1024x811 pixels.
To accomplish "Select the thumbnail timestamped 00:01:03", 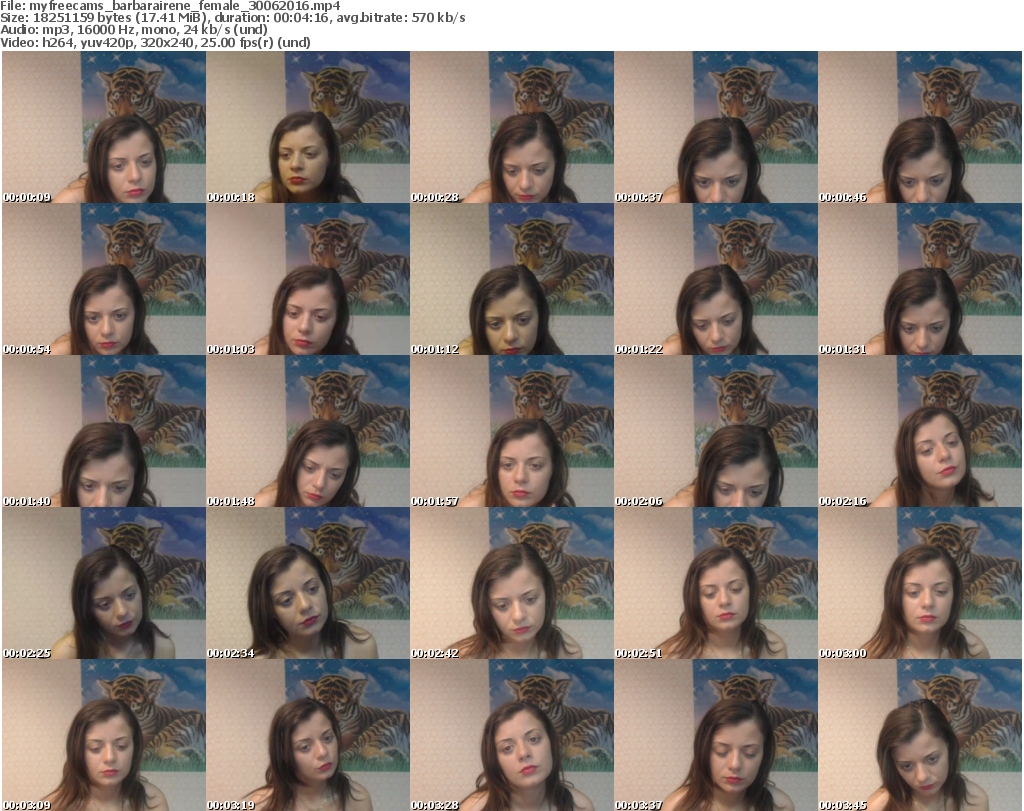I will pyautogui.click(x=308, y=279).
